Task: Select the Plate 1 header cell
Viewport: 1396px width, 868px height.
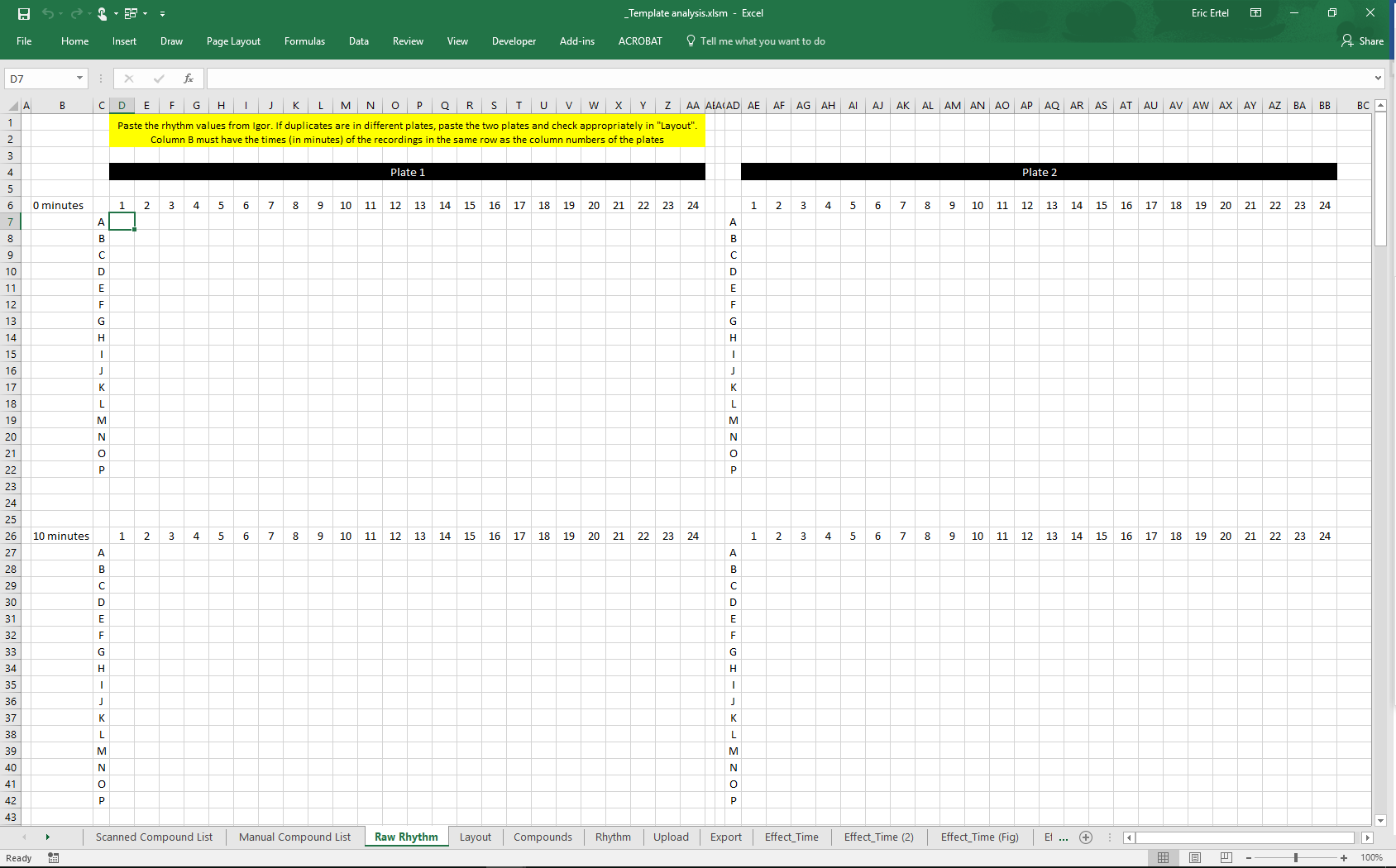Action: [x=407, y=172]
